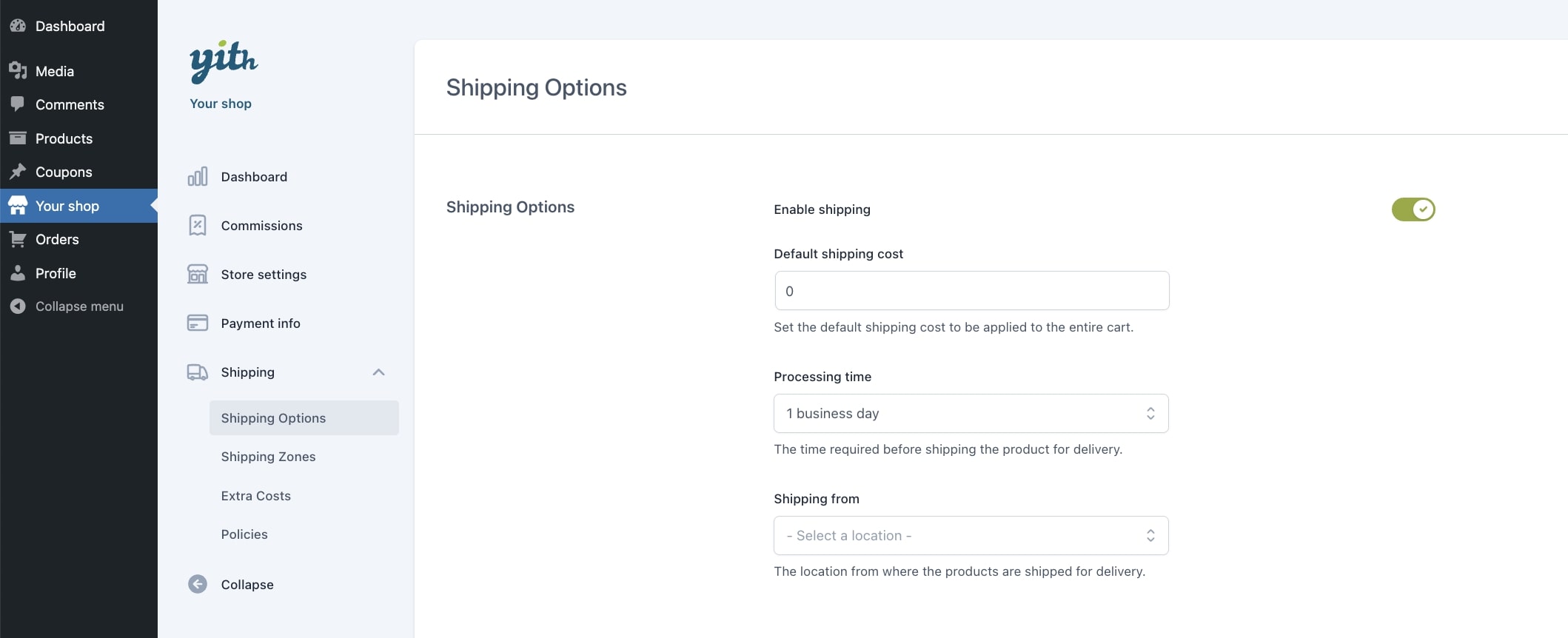This screenshot has height=638, width=1568.
Task: Toggle the Enable shipping switch
Action: [1413, 209]
